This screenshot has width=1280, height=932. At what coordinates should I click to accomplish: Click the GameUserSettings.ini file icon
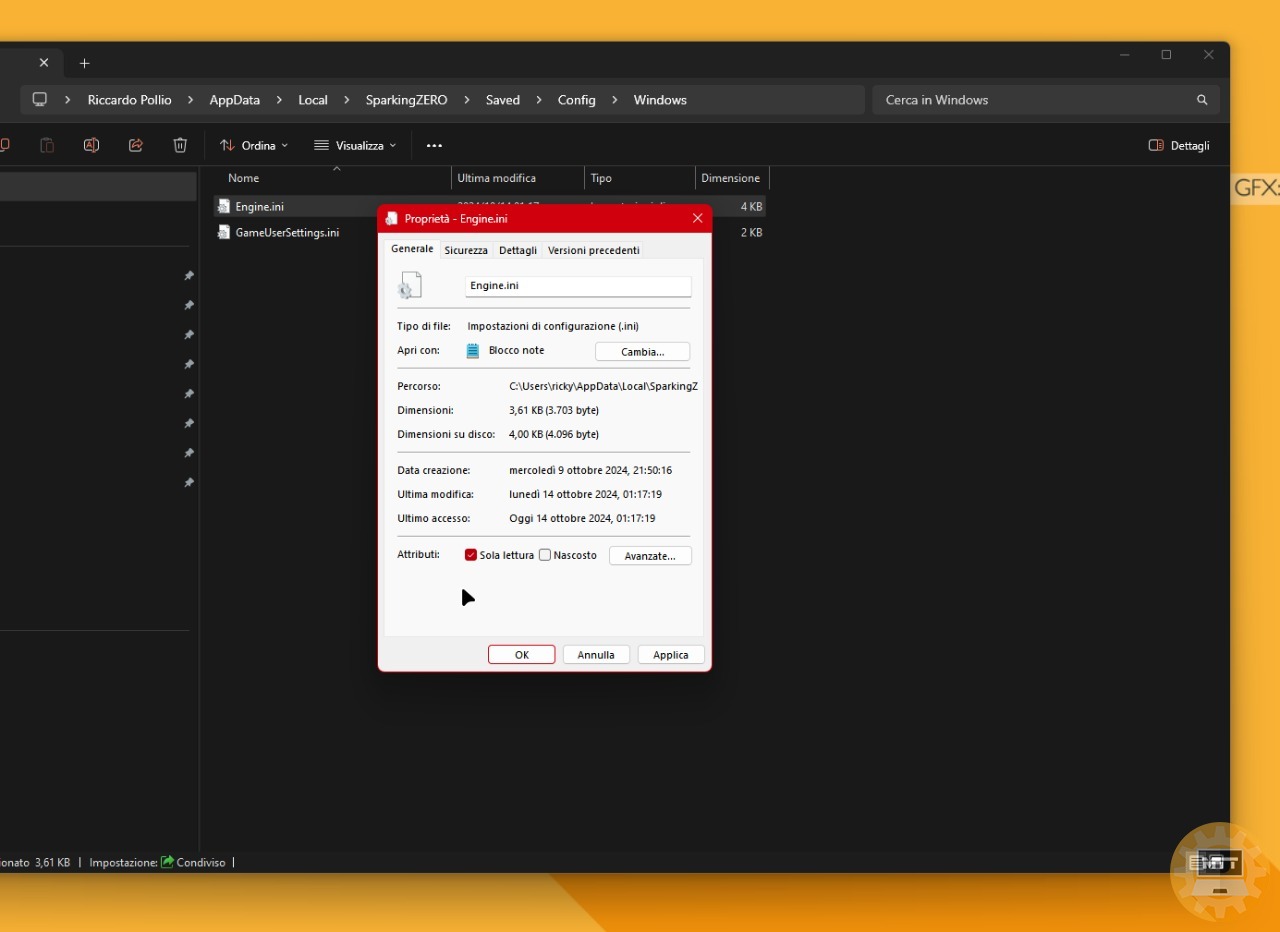tap(224, 232)
